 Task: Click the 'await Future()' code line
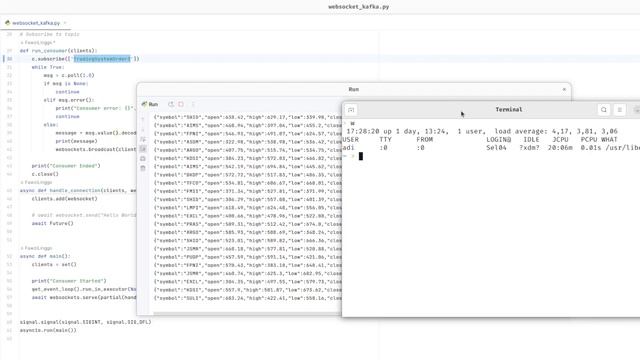(x=53, y=223)
